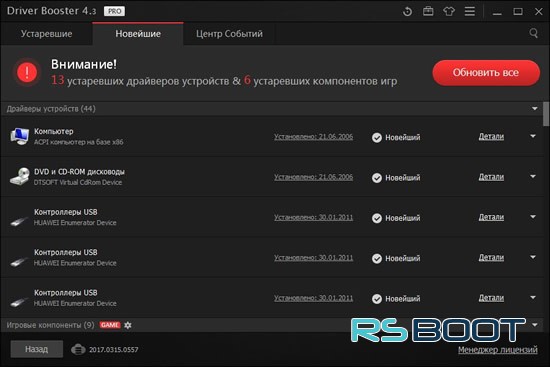This screenshot has height=367, width=550.
Task: Click the search magnifier icon
Action: tap(534, 33)
